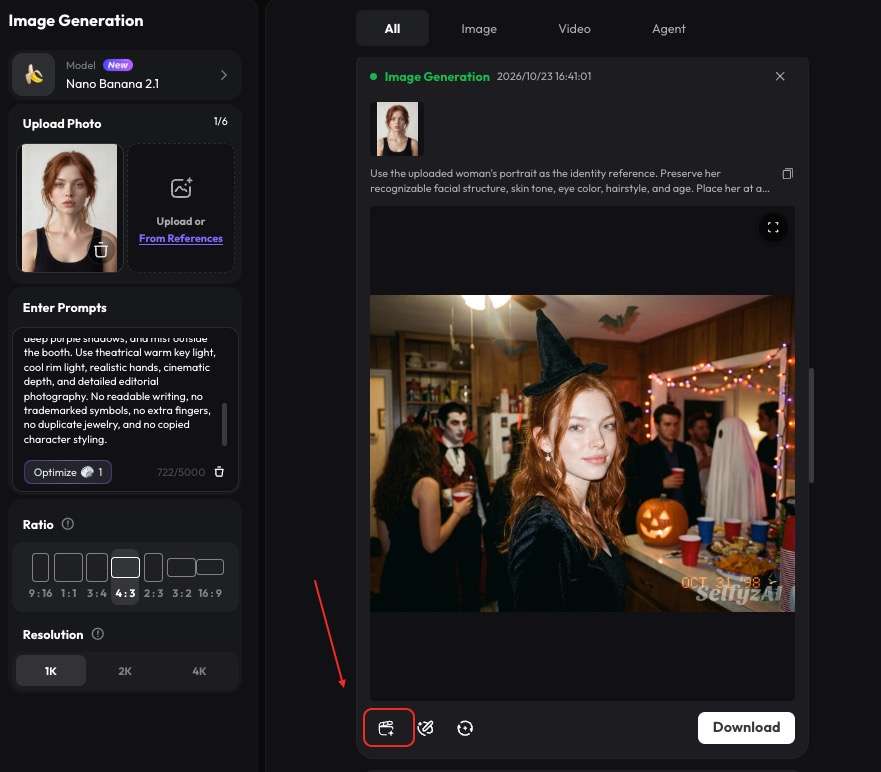Click the Optimize prompt button
Screen dimensions: 881x772
(x=67, y=472)
